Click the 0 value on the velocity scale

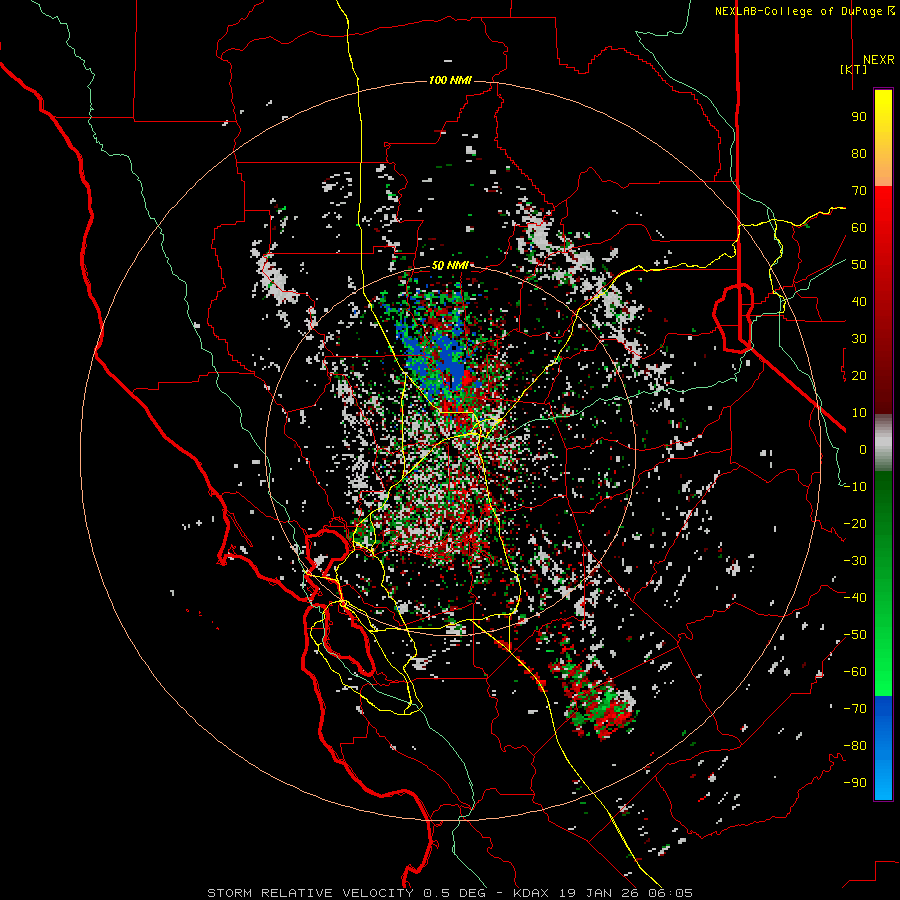(x=863, y=450)
